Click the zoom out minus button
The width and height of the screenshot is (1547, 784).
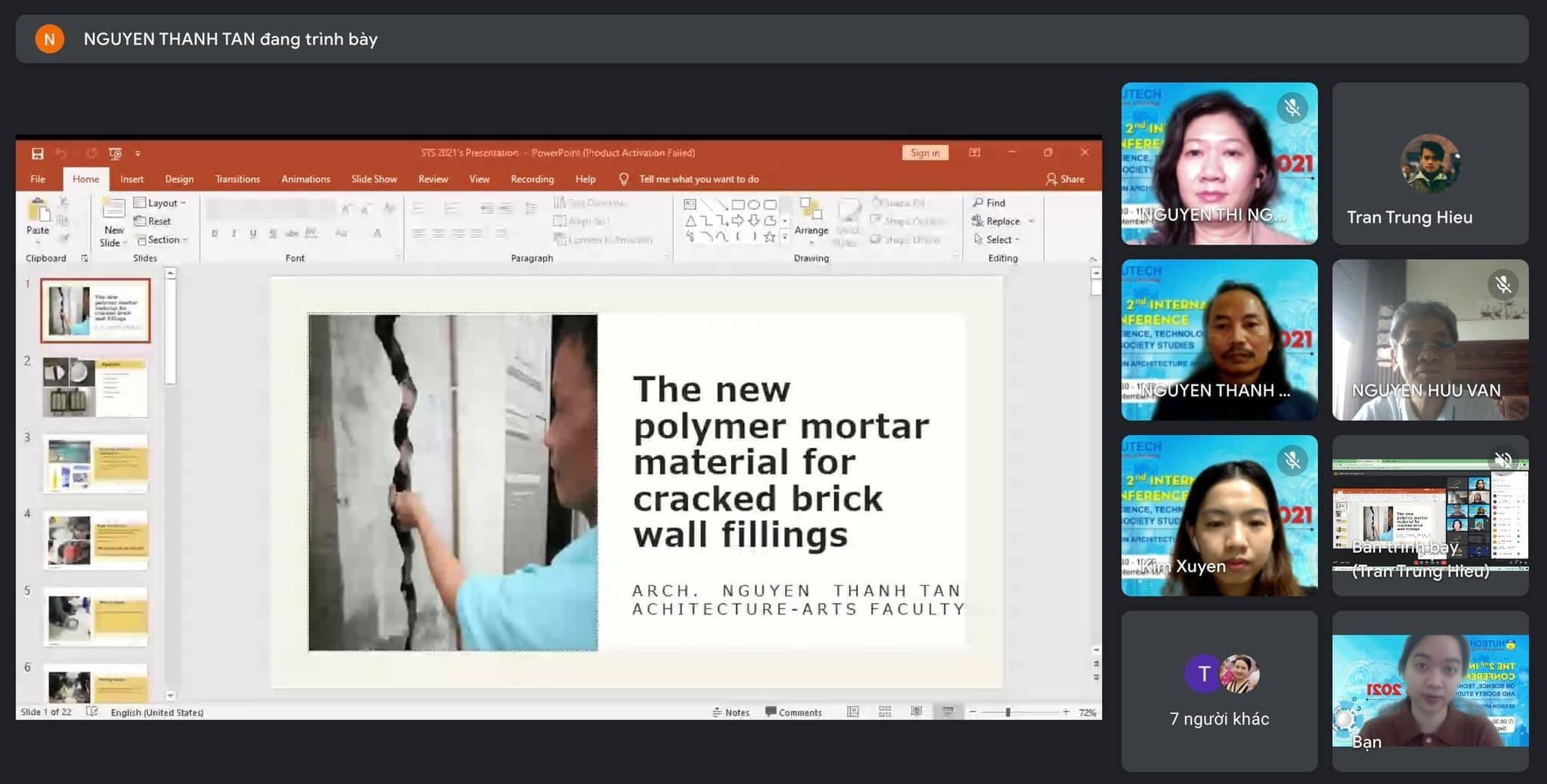[x=973, y=711]
